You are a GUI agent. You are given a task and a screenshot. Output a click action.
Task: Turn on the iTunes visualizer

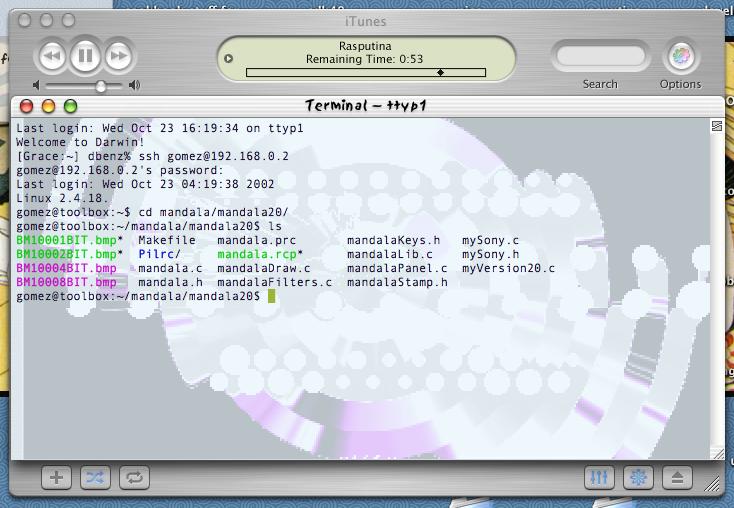(x=638, y=478)
